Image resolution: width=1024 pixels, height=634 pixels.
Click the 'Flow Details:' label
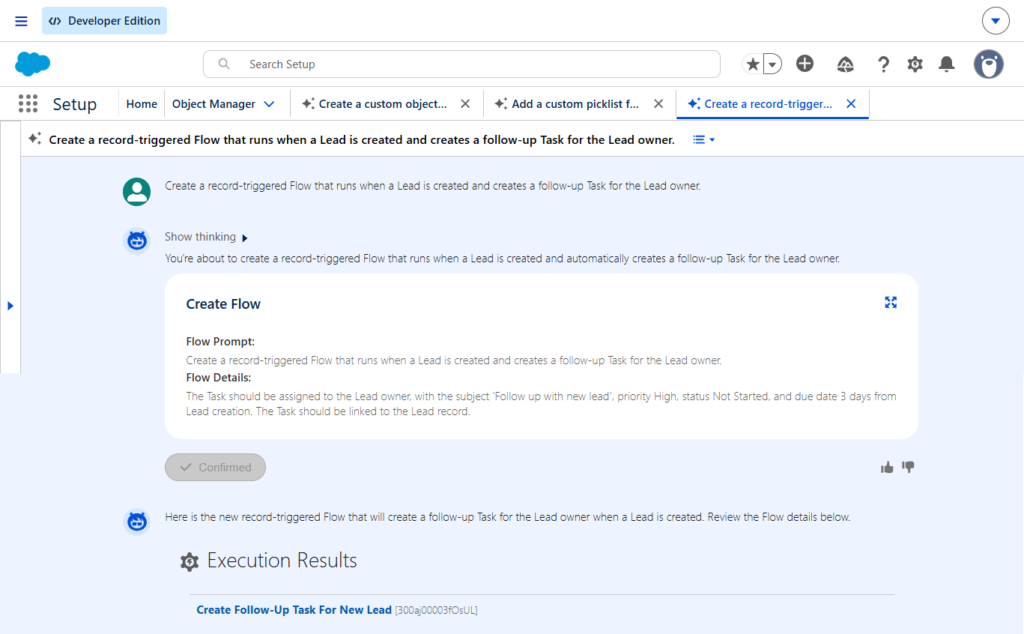point(218,377)
